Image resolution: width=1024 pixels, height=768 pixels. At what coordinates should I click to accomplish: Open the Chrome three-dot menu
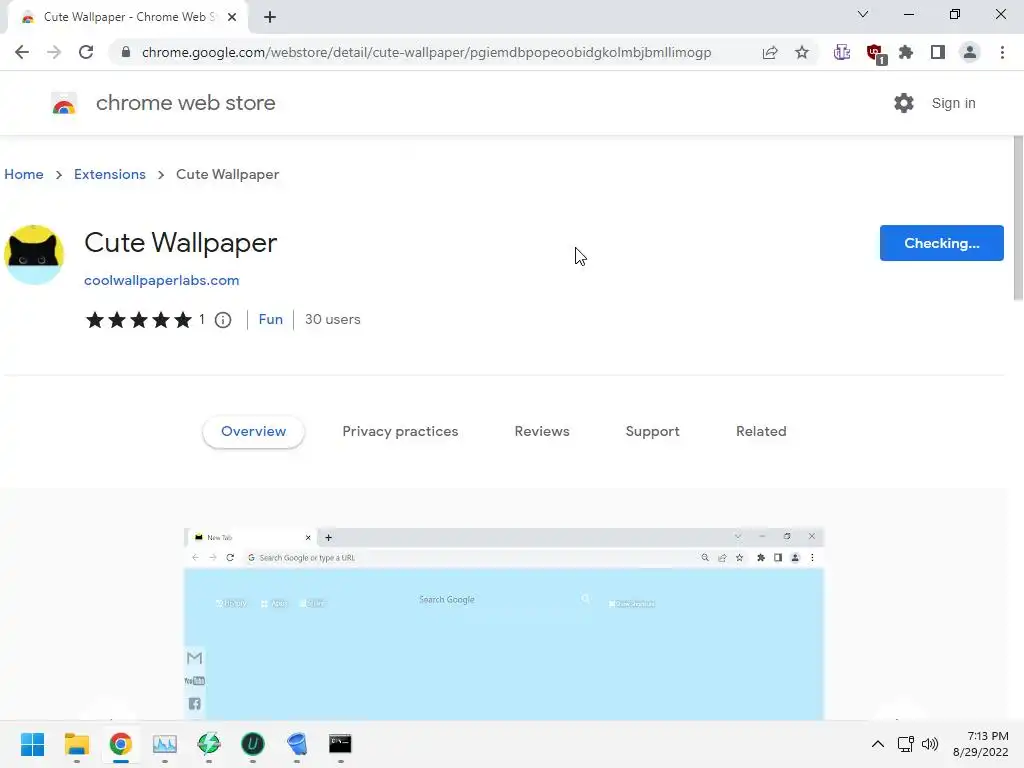coord(1002,52)
